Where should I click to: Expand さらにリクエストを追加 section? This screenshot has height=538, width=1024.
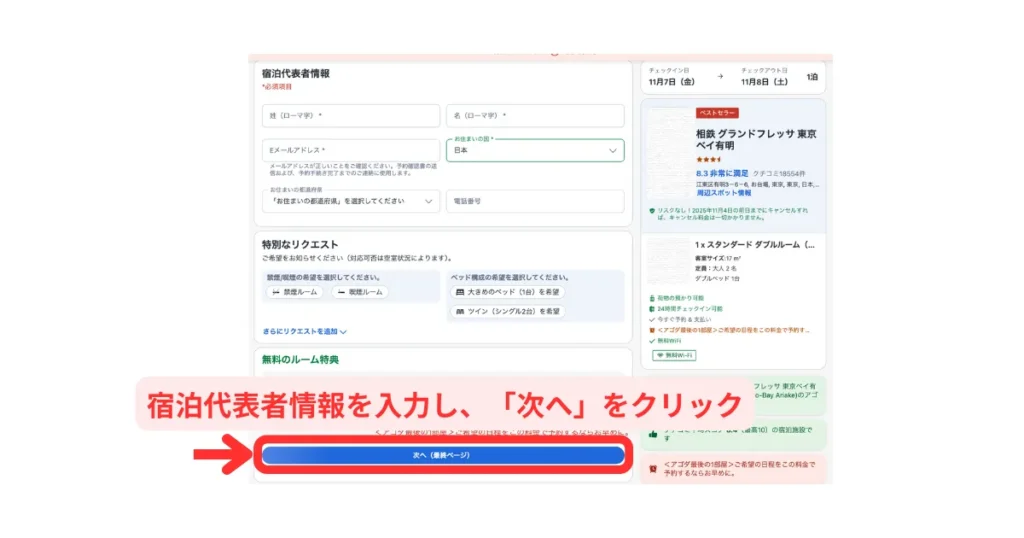[x=304, y=331]
